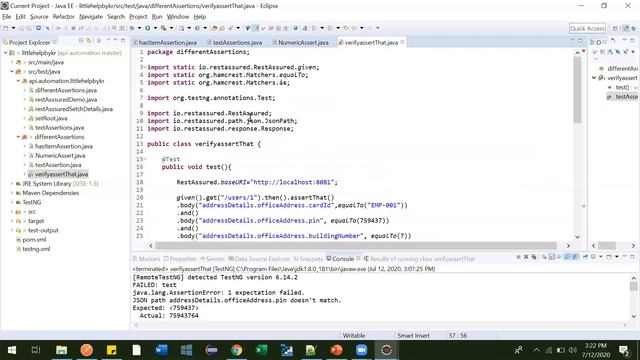Image resolution: width=640 pixels, height=360 pixels.
Task: Click the editor horizontal scrollbar right arrow
Action: click(x=568, y=246)
